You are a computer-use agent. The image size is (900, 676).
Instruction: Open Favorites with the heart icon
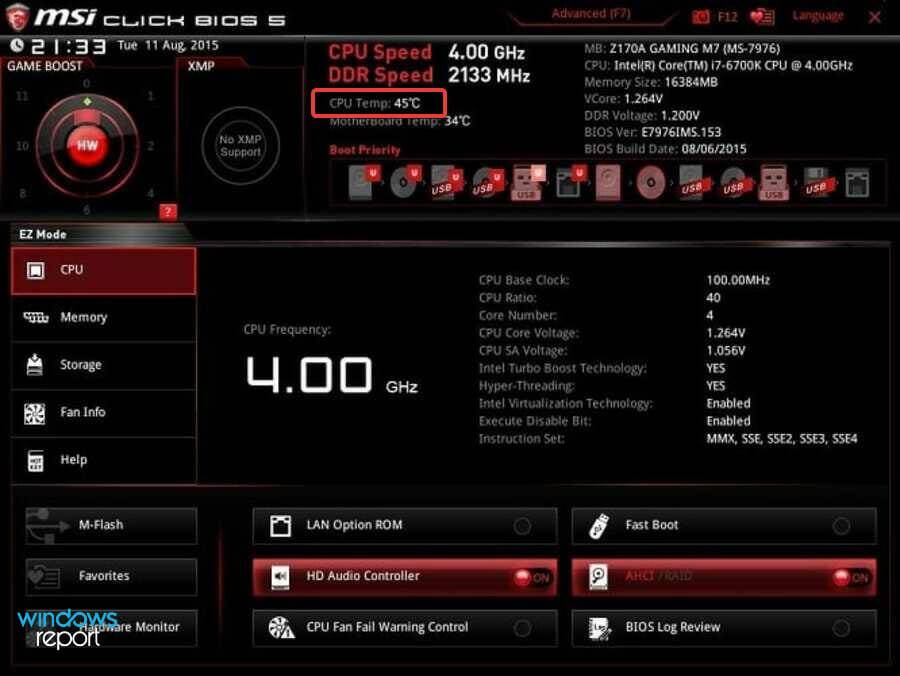pos(110,576)
